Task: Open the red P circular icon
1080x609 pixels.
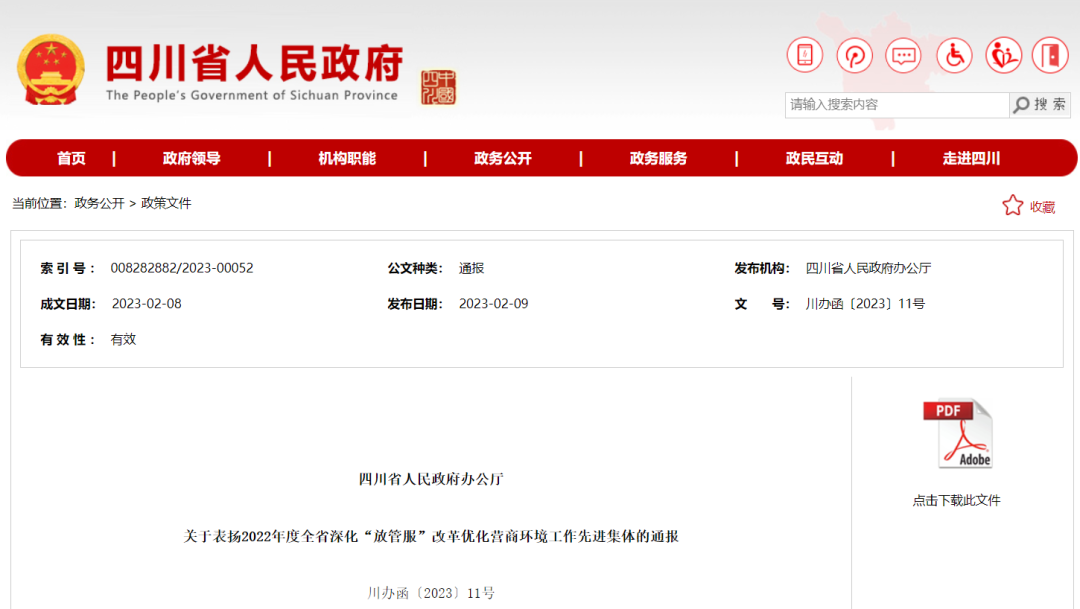Action: point(854,55)
